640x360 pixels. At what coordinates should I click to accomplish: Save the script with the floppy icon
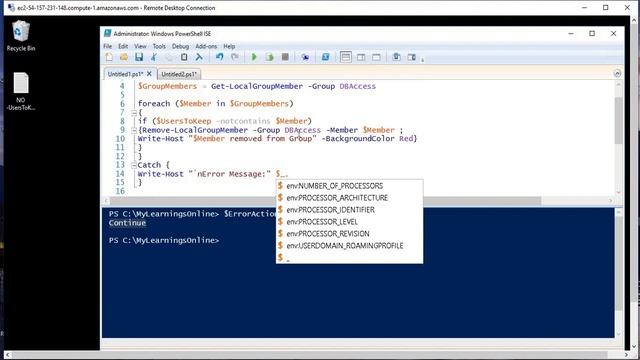click(x=139, y=57)
